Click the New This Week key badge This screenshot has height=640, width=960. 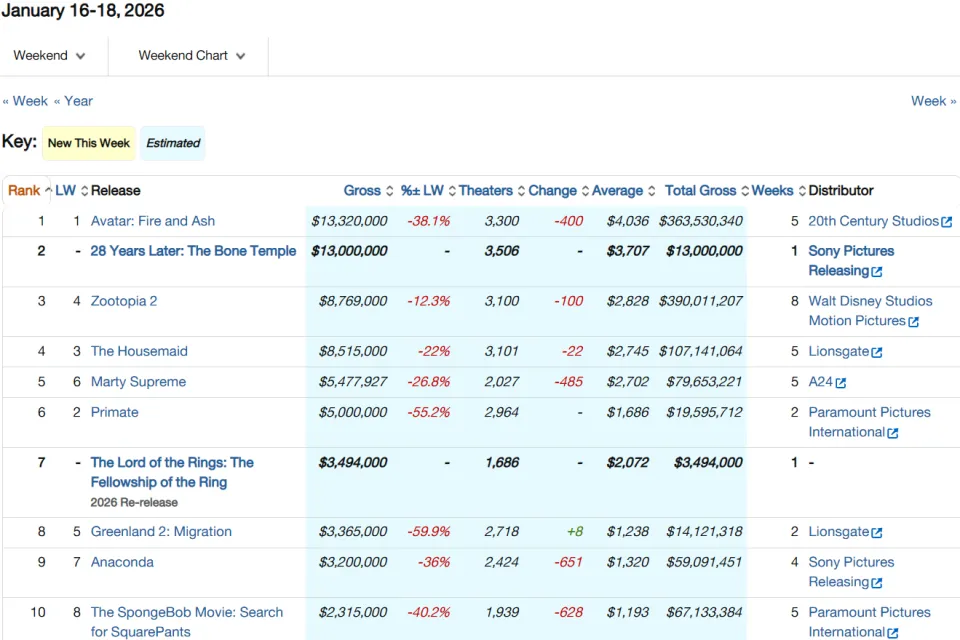click(x=89, y=143)
